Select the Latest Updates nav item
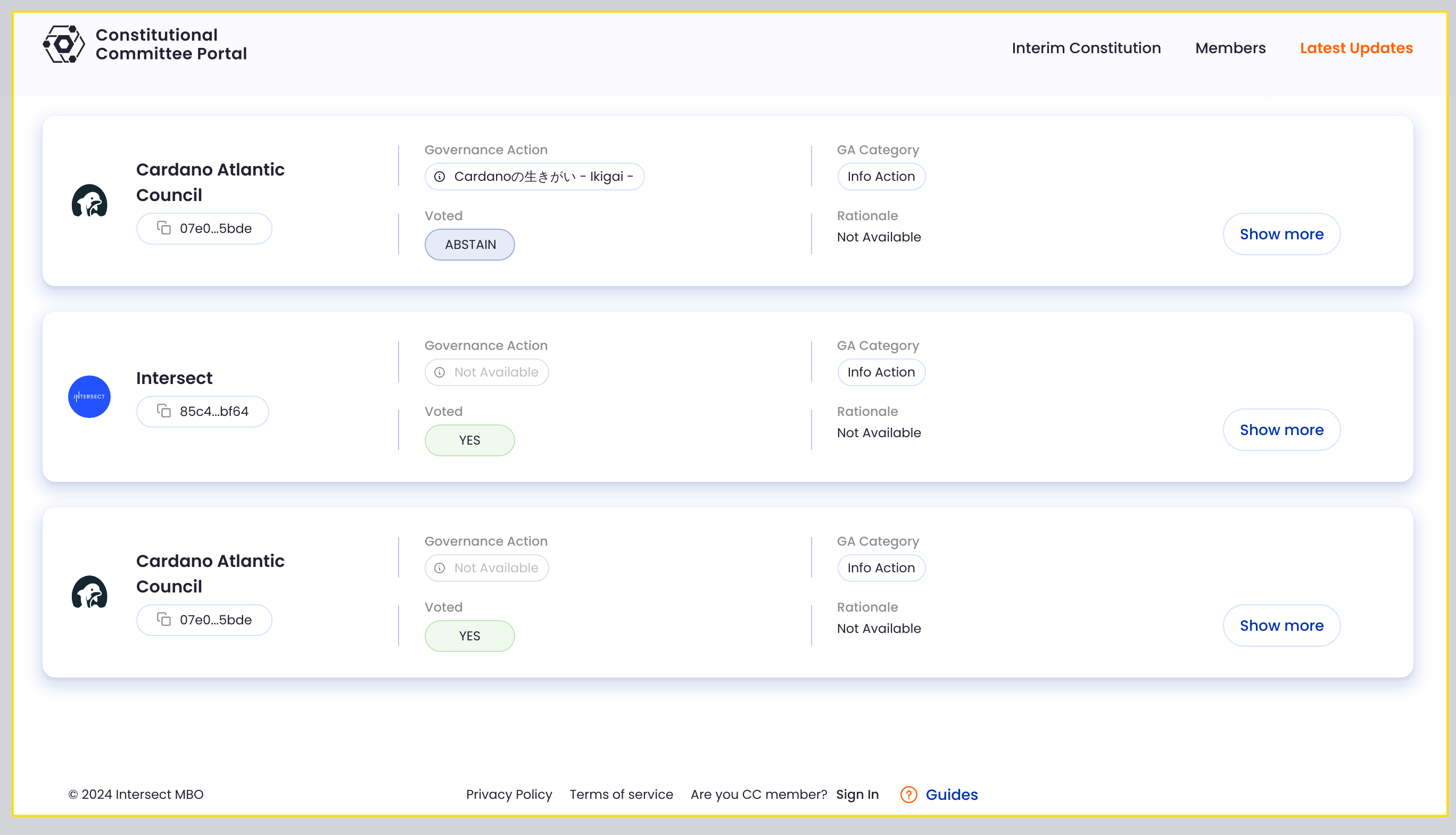1456x835 pixels. tap(1356, 48)
